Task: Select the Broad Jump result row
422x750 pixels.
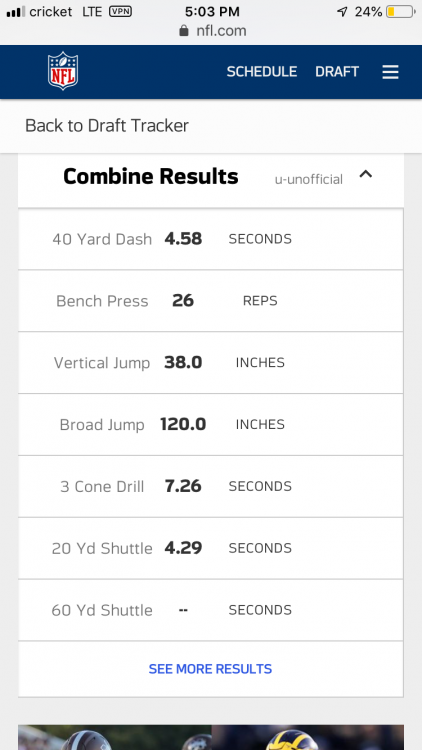Action: pyautogui.click(x=211, y=424)
